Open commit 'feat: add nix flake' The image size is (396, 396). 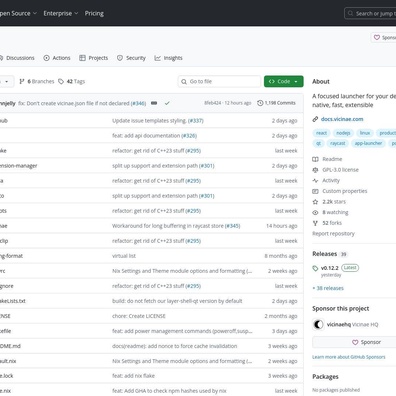click(133, 376)
